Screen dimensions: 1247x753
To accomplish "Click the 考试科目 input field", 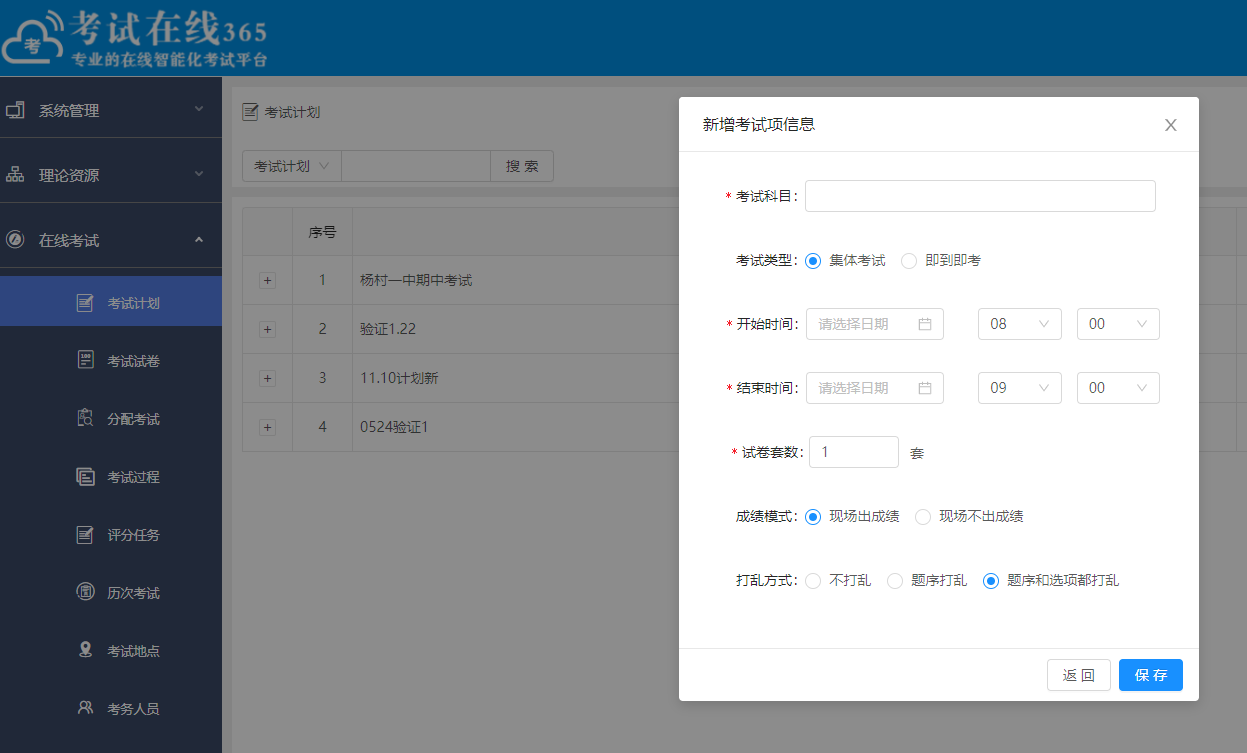I will click(x=980, y=196).
